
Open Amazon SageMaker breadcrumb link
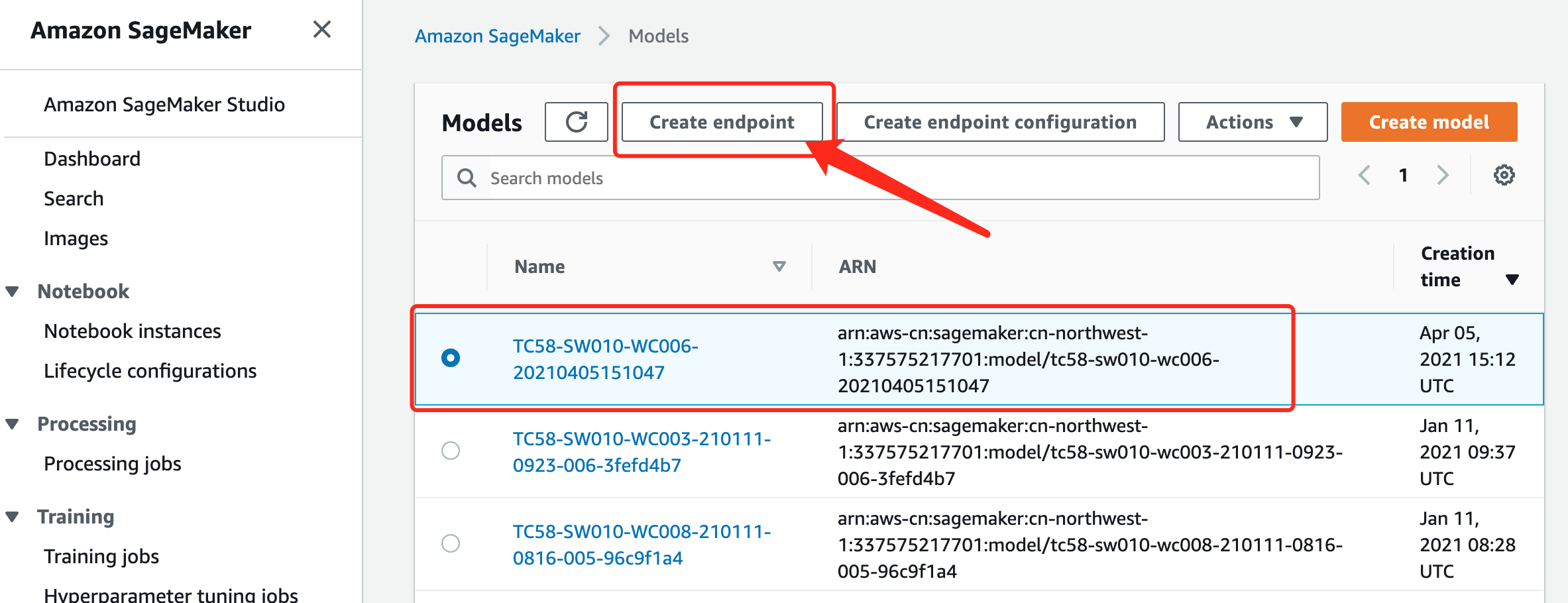click(498, 36)
